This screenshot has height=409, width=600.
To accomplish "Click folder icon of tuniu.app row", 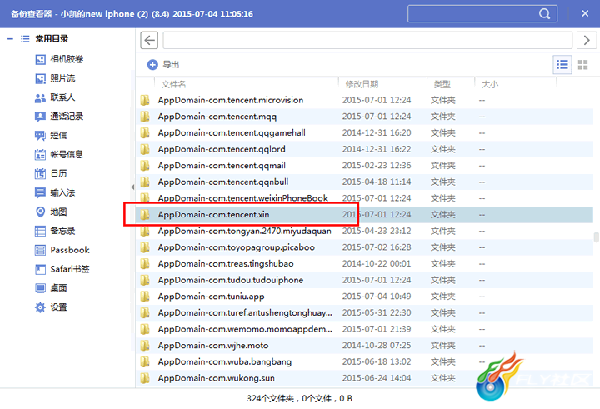I will click(145, 297).
